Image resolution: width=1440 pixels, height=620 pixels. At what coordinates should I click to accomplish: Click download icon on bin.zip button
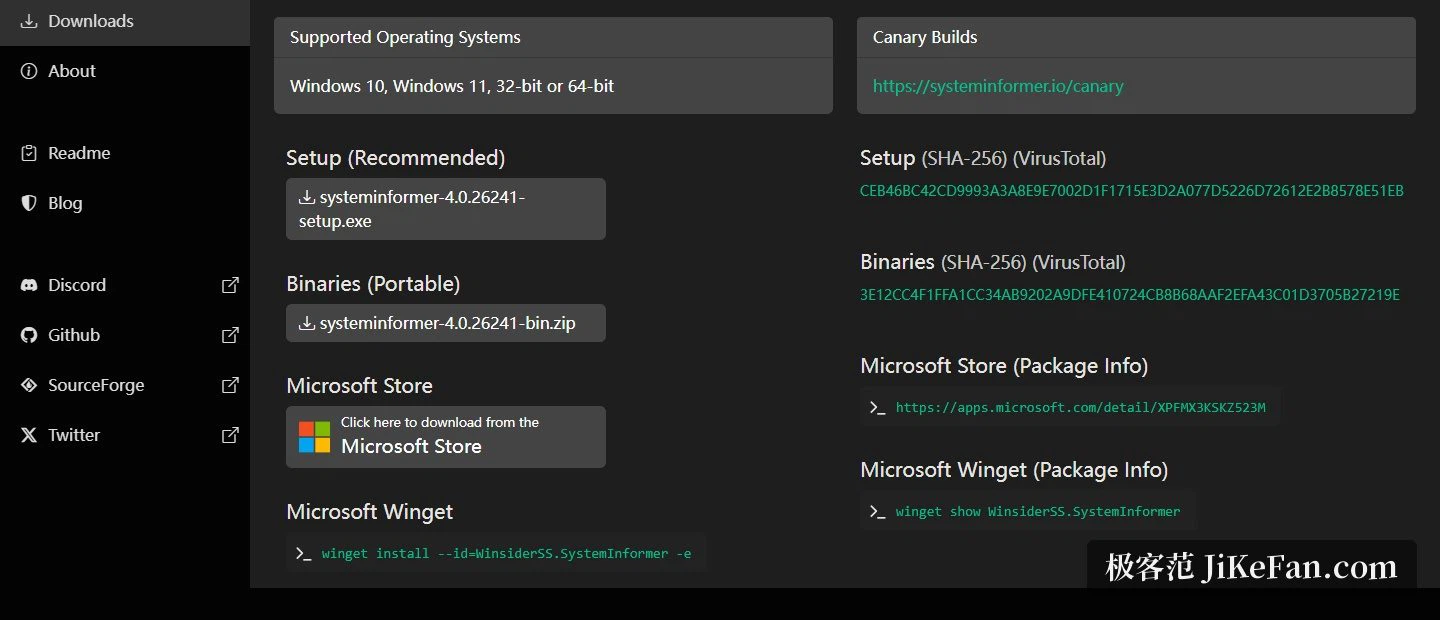click(x=307, y=323)
